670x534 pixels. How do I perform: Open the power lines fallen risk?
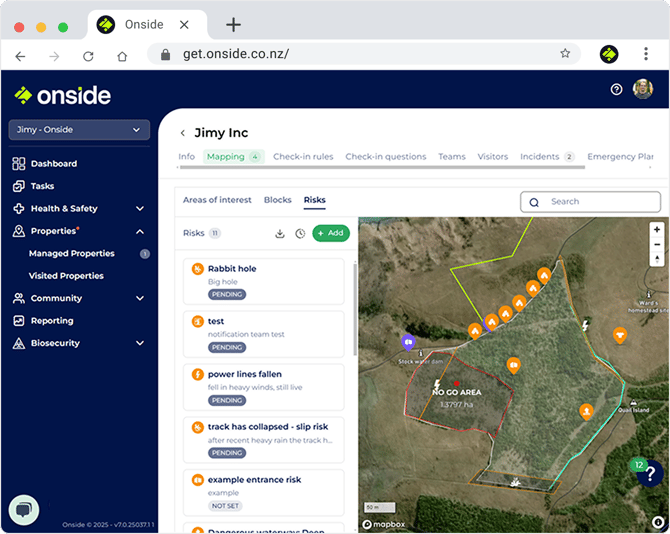[x=264, y=387]
